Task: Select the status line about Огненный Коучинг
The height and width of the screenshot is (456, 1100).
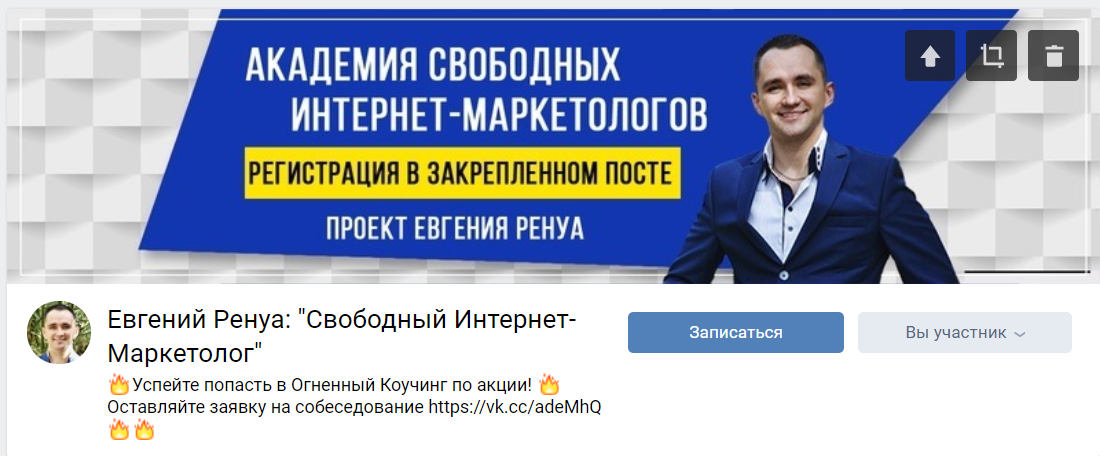Action: click(333, 385)
